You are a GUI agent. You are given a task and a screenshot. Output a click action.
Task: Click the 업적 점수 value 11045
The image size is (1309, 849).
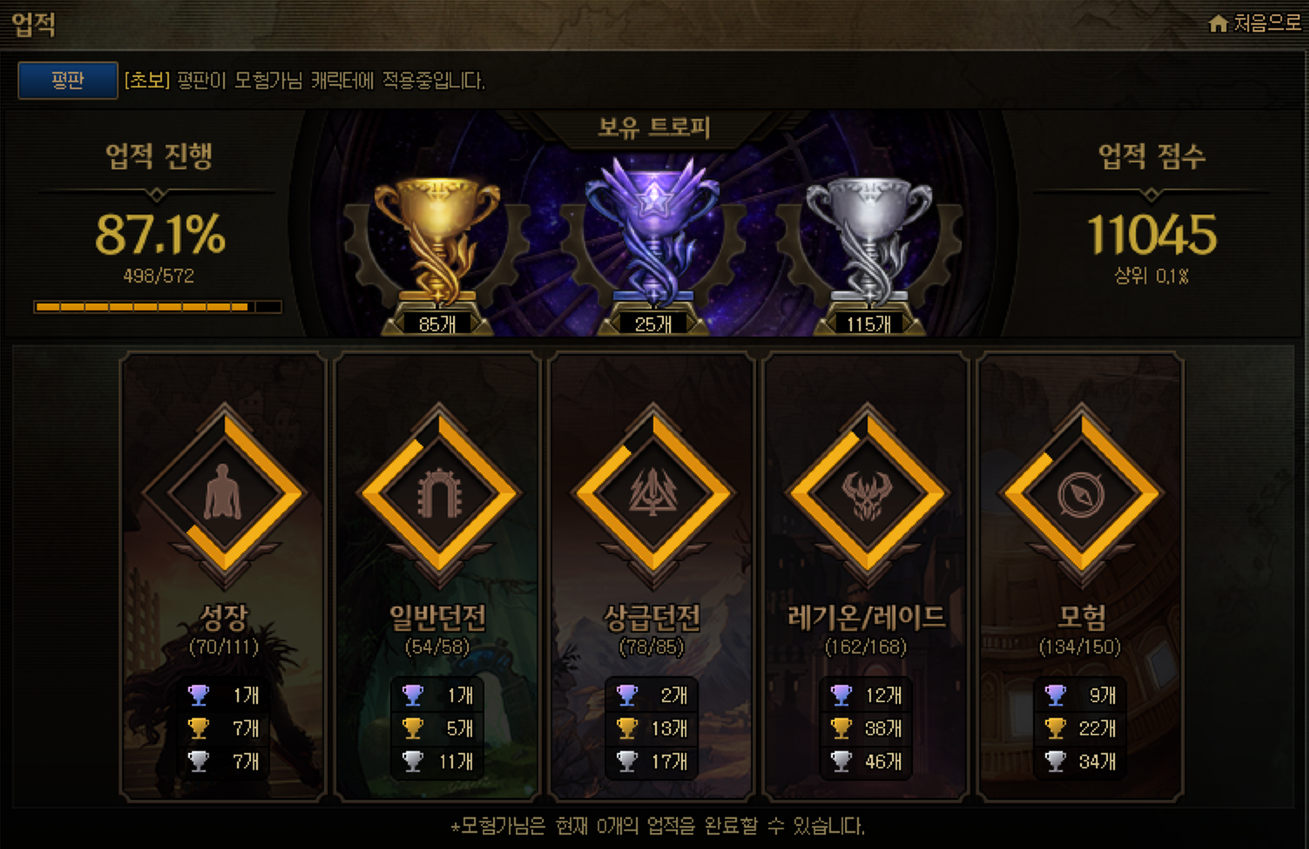[1152, 235]
